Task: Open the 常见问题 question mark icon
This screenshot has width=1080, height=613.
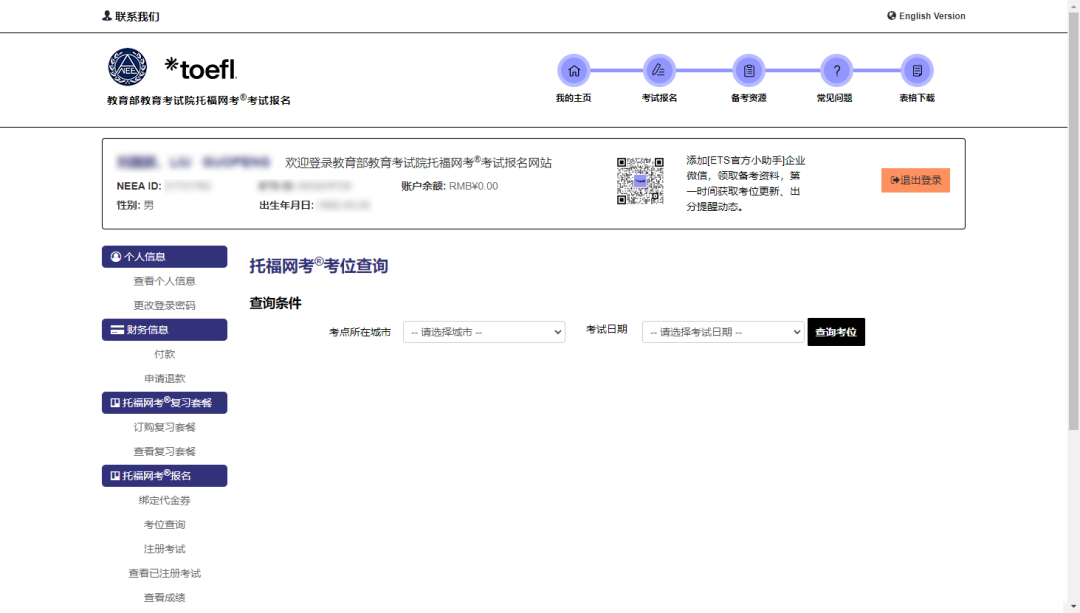Action: [x=836, y=71]
